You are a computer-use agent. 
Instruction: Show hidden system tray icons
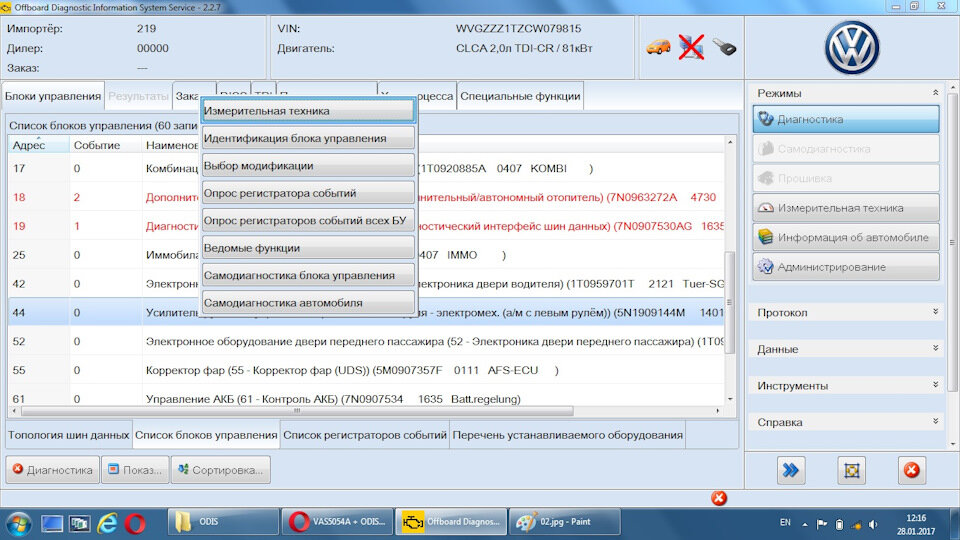click(804, 524)
